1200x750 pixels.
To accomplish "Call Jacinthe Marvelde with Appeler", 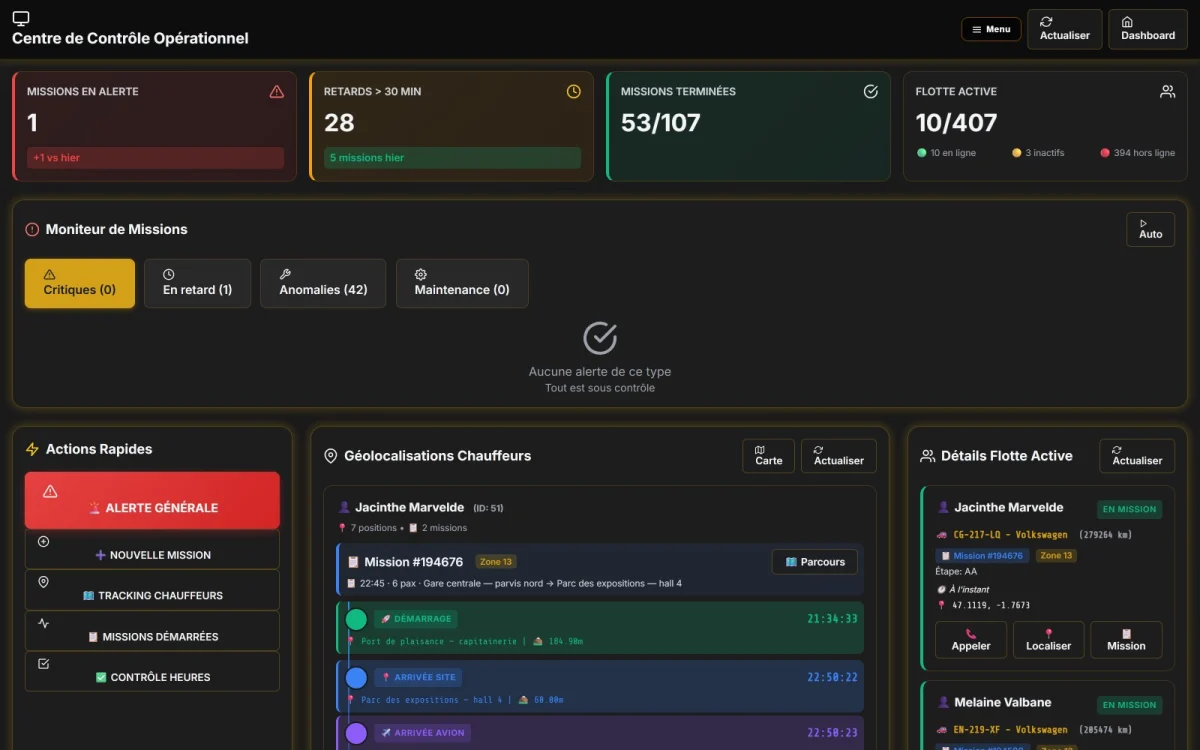I will (971, 640).
